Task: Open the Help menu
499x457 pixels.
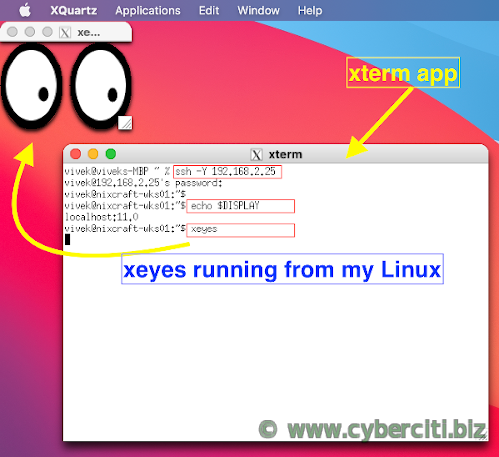Action: 310,11
